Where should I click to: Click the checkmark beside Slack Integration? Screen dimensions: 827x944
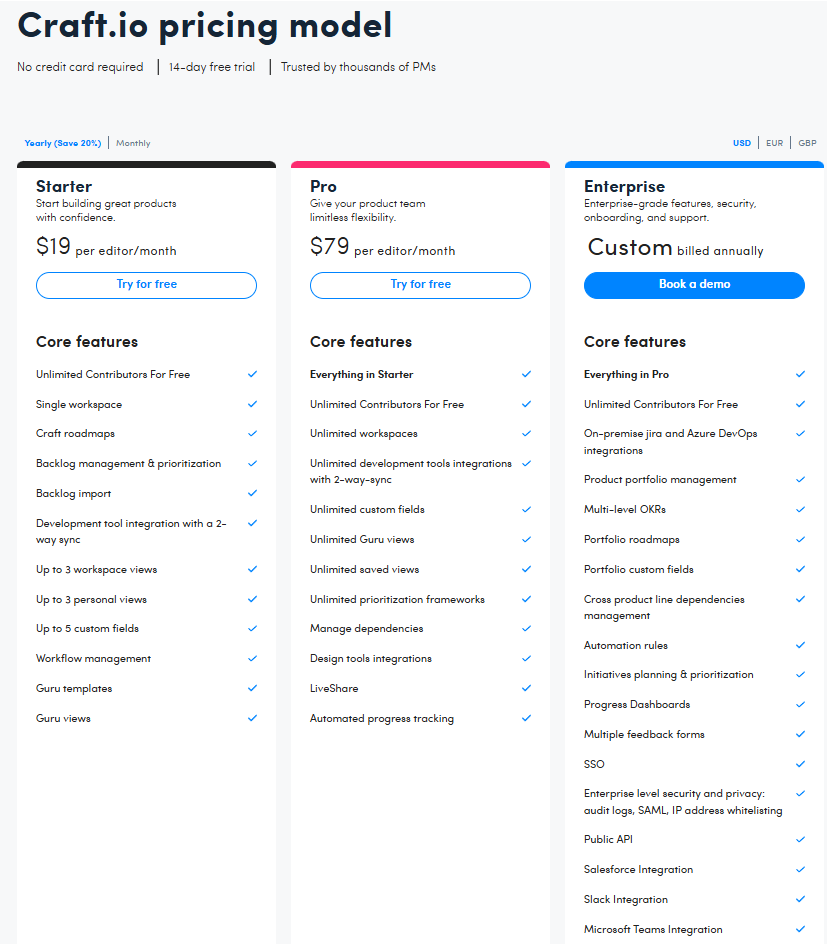(x=800, y=899)
